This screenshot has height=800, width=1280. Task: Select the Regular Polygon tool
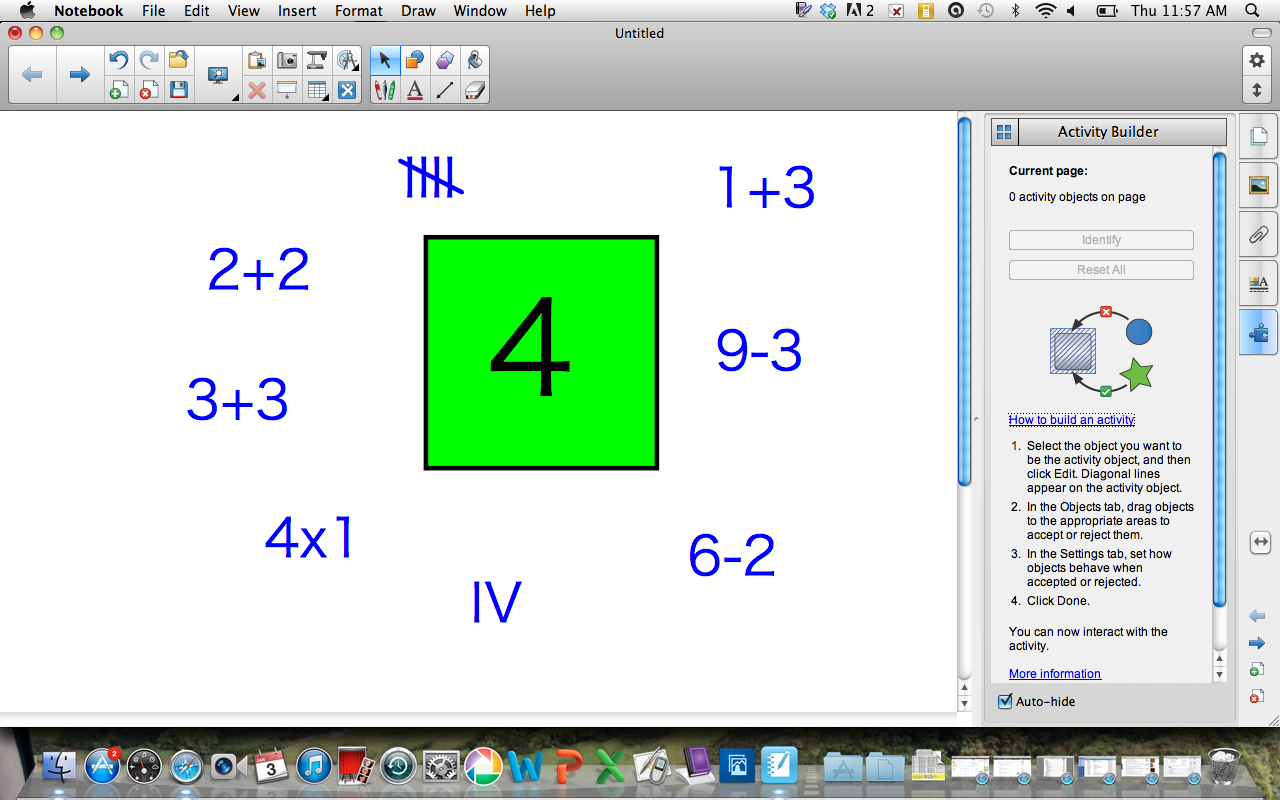tap(444, 60)
